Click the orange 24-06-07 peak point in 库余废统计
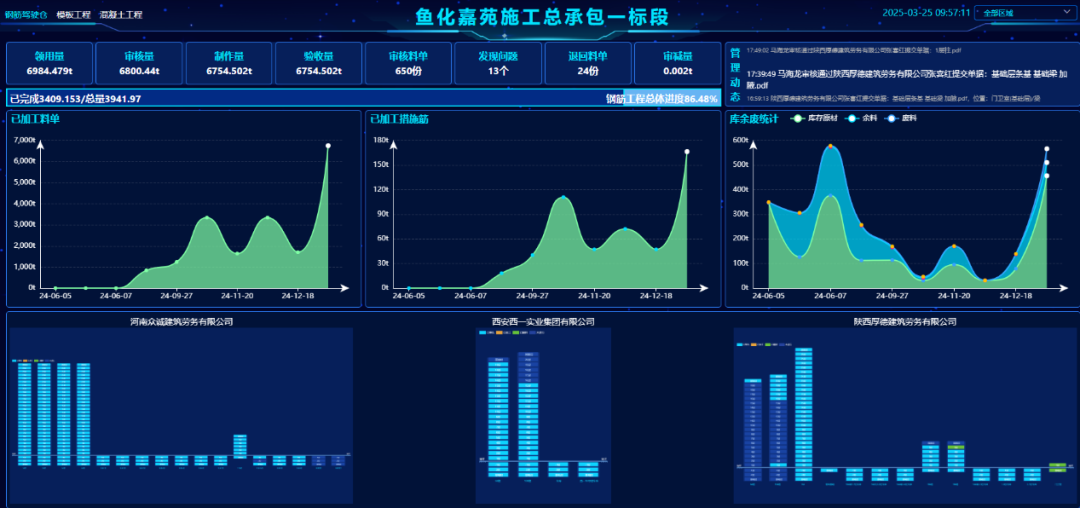The image size is (1080, 508). click(830, 146)
